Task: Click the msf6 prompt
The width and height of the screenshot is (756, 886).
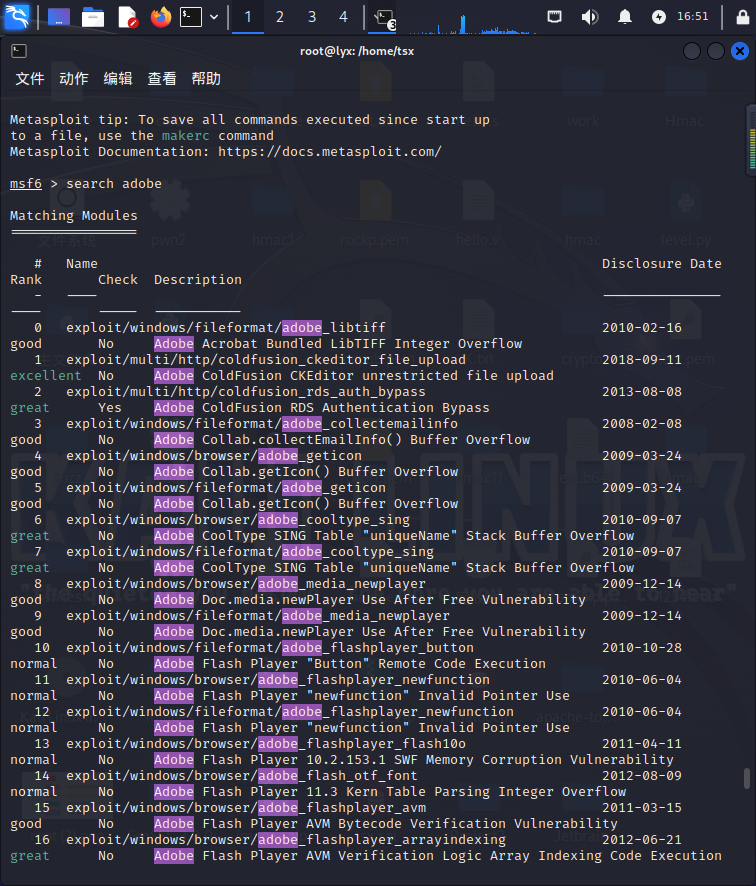Action: coord(26,184)
